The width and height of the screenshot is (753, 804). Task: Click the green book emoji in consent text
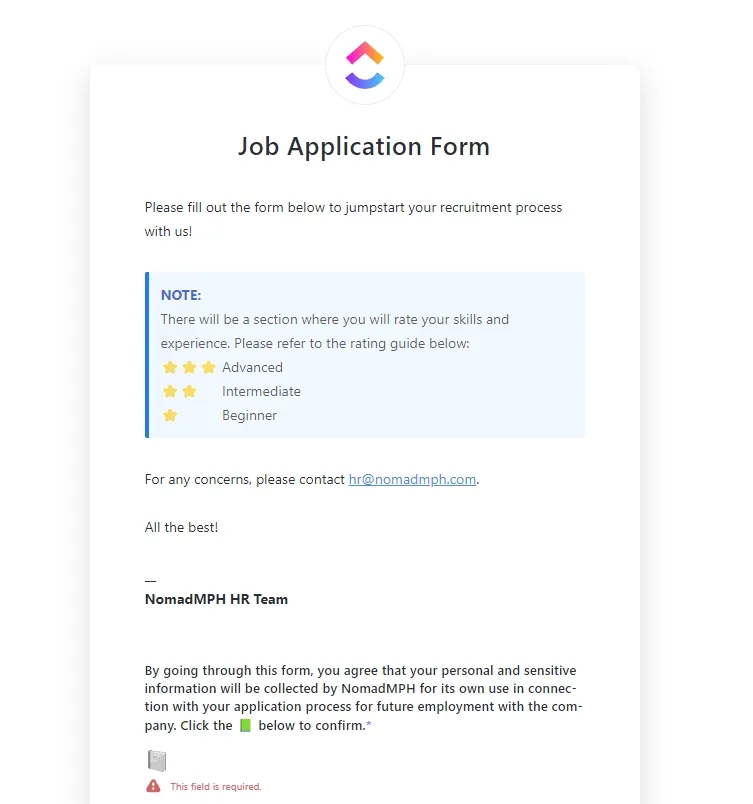click(x=246, y=725)
